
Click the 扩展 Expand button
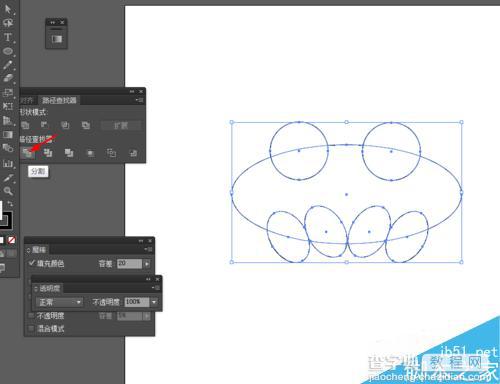tap(120, 125)
